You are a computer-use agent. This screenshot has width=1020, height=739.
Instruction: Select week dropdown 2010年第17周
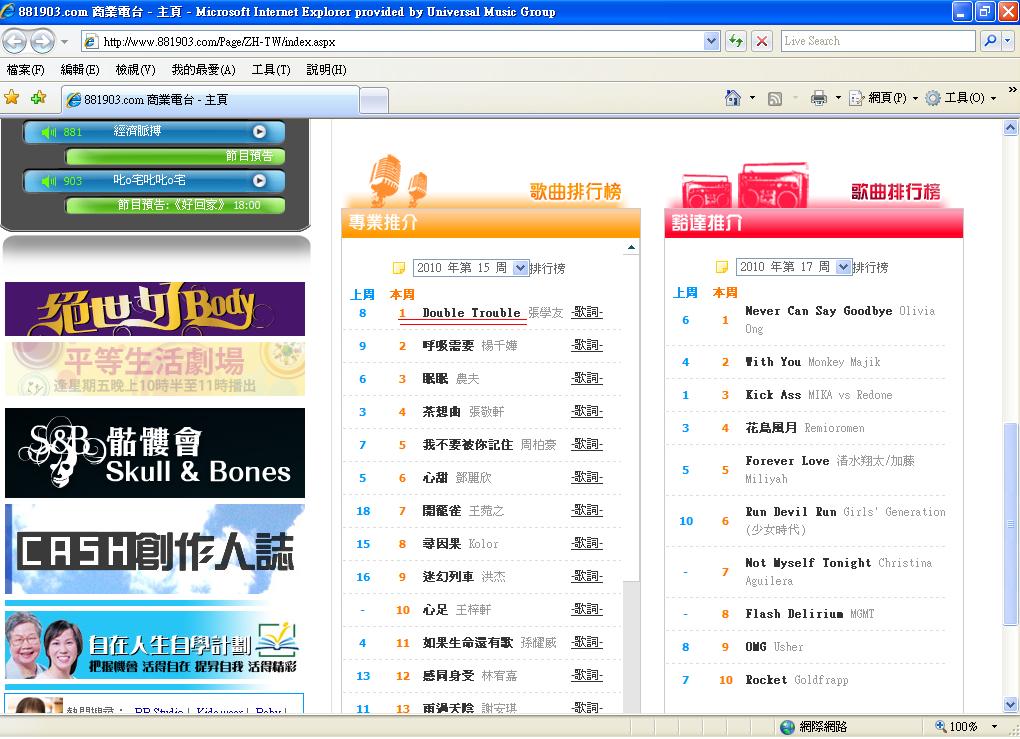pyautogui.click(x=794, y=267)
